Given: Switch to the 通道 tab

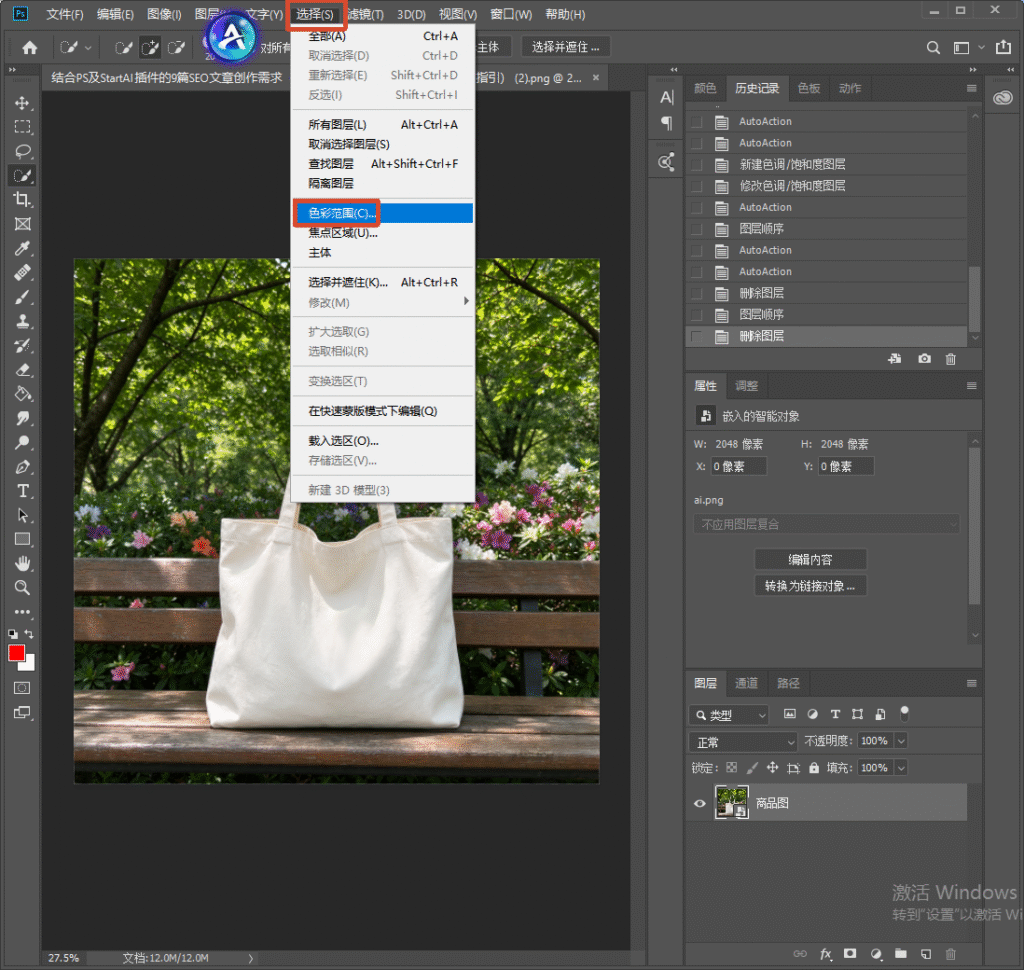Looking at the screenshot, I should pos(746,683).
